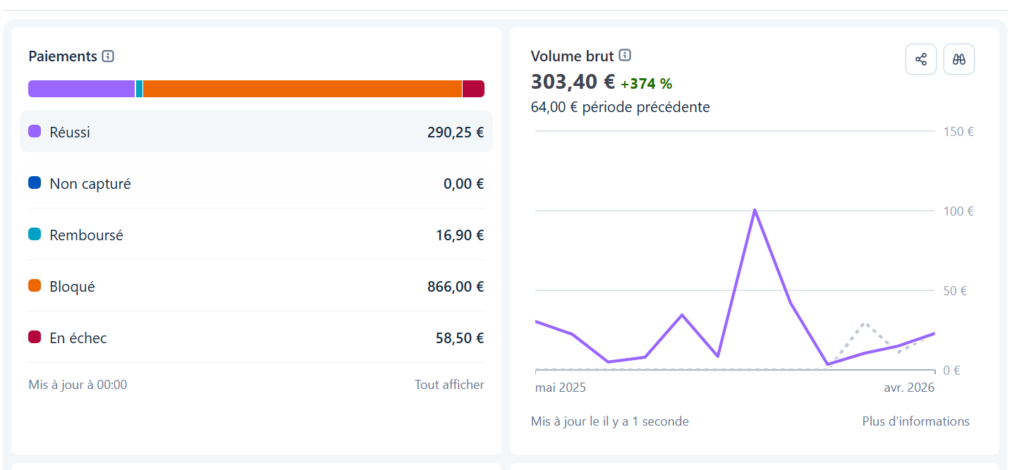Click the info icon next to Paiements
Screen dimensions: 1024x470
pos(108,57)
